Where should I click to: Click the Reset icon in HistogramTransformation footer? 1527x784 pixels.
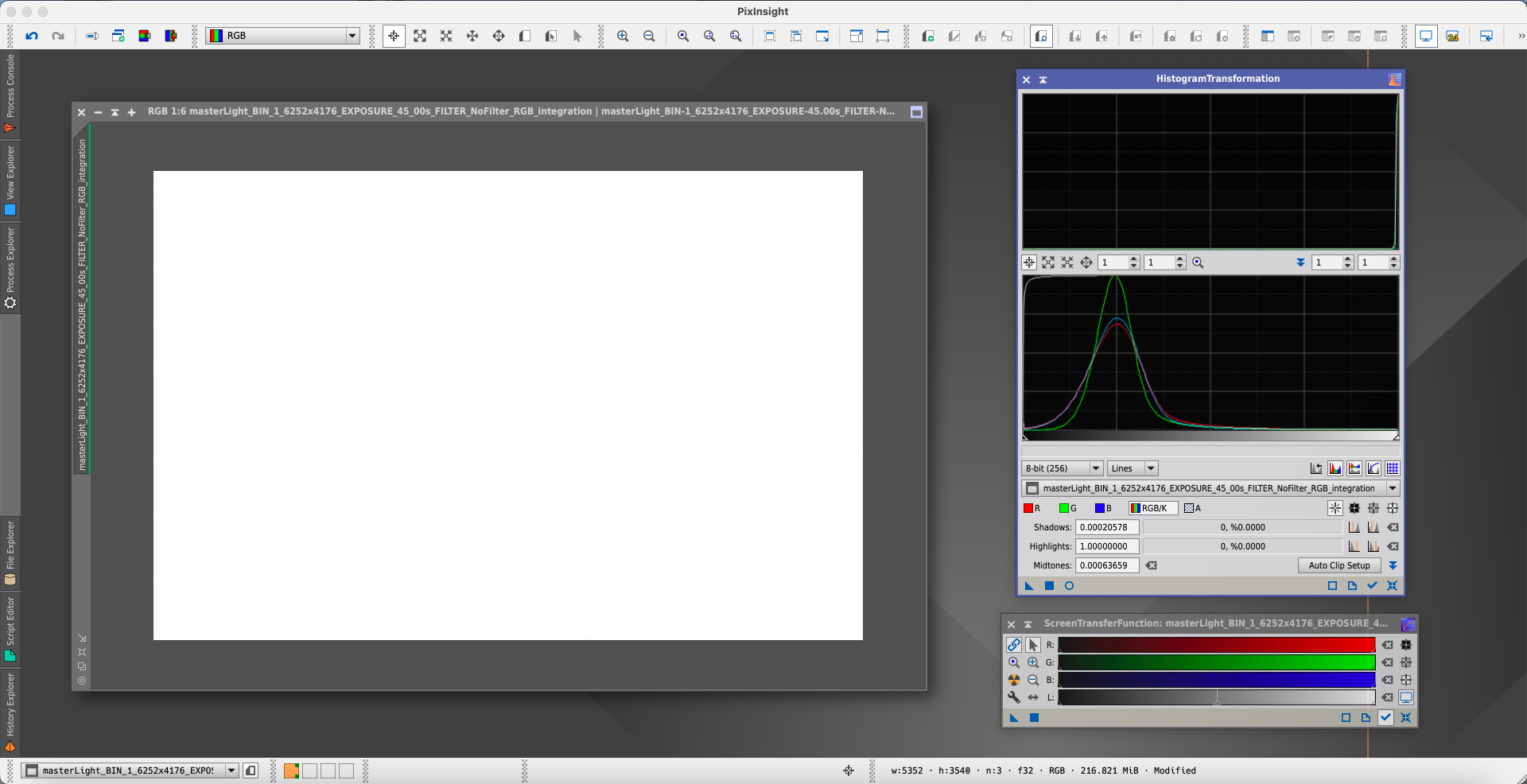1392,586
